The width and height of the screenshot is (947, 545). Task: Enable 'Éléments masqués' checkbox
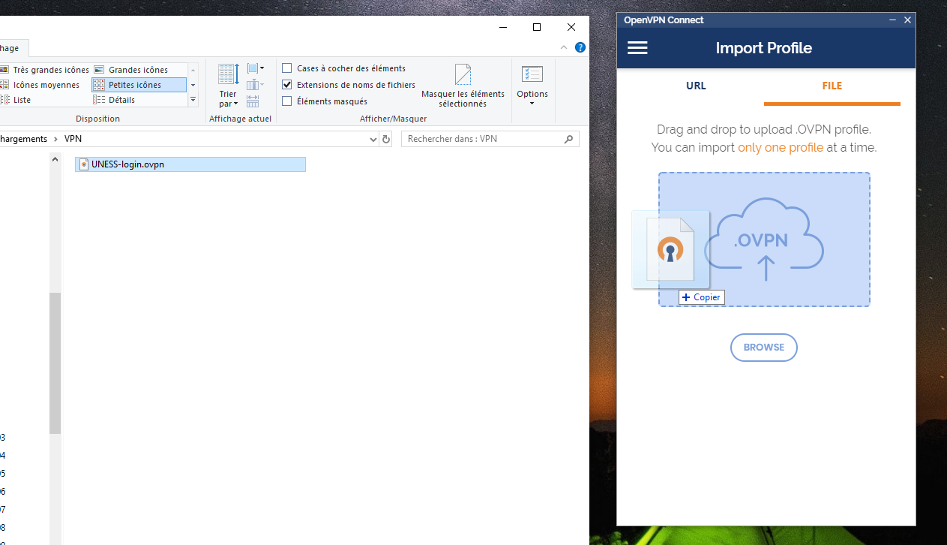point(287,101)
